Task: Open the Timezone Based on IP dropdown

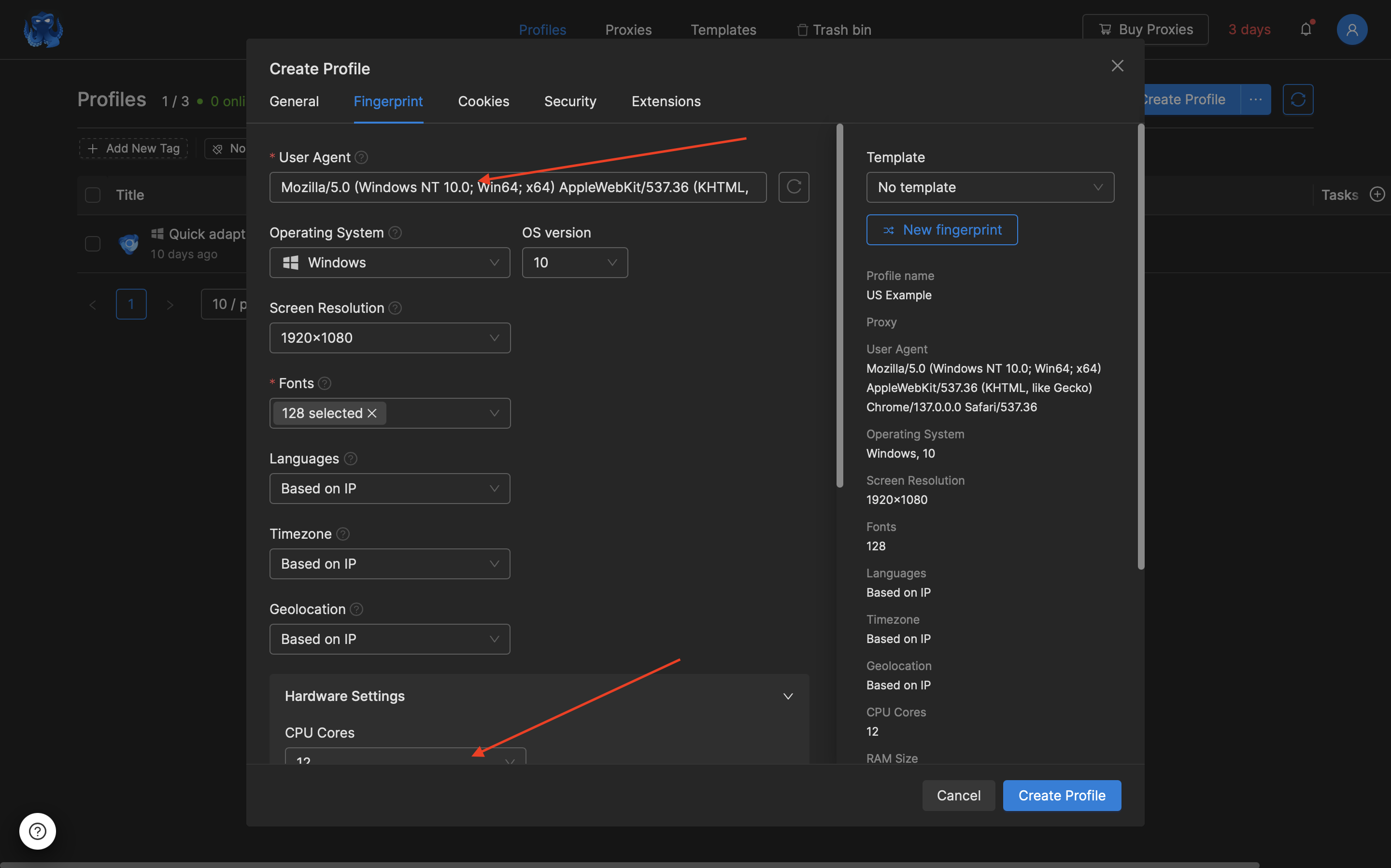Action: tap(390, 564)
